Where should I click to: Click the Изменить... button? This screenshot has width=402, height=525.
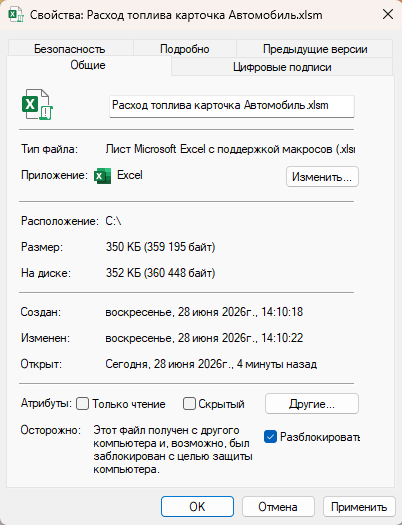coord(322,176)
